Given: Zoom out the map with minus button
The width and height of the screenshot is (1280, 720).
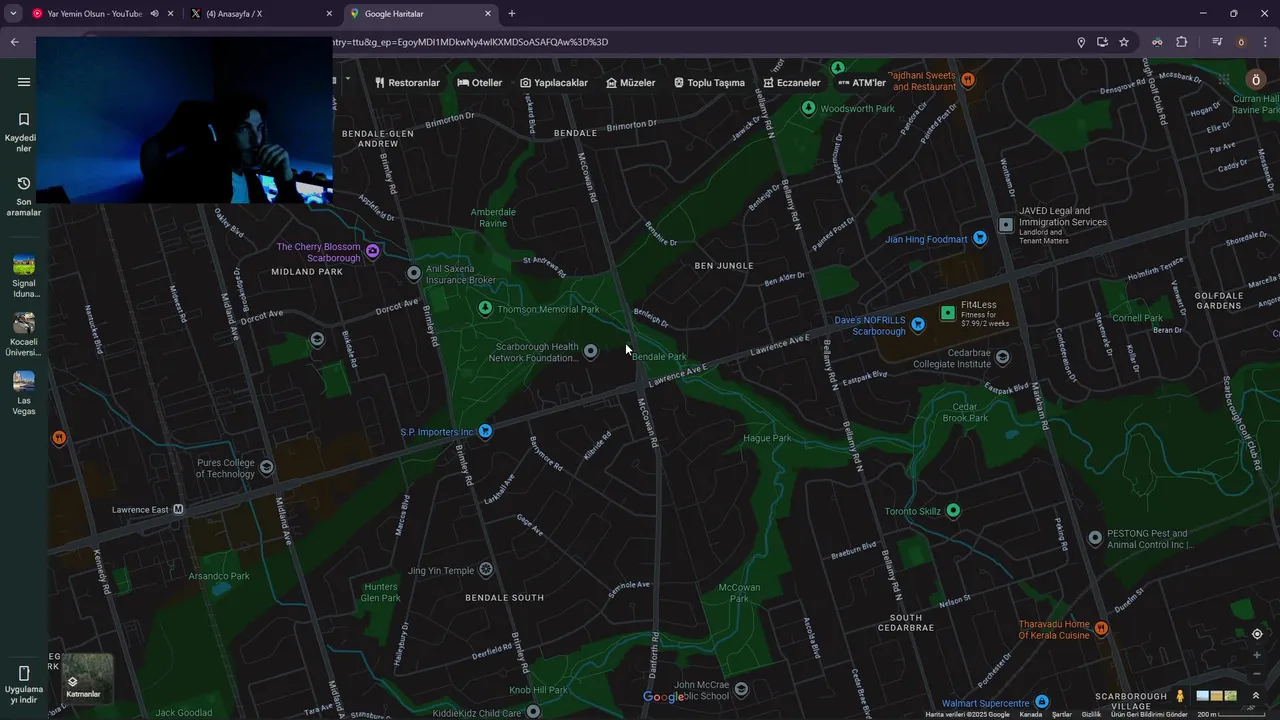Looking at the screenshot, I should (1257, 674).
